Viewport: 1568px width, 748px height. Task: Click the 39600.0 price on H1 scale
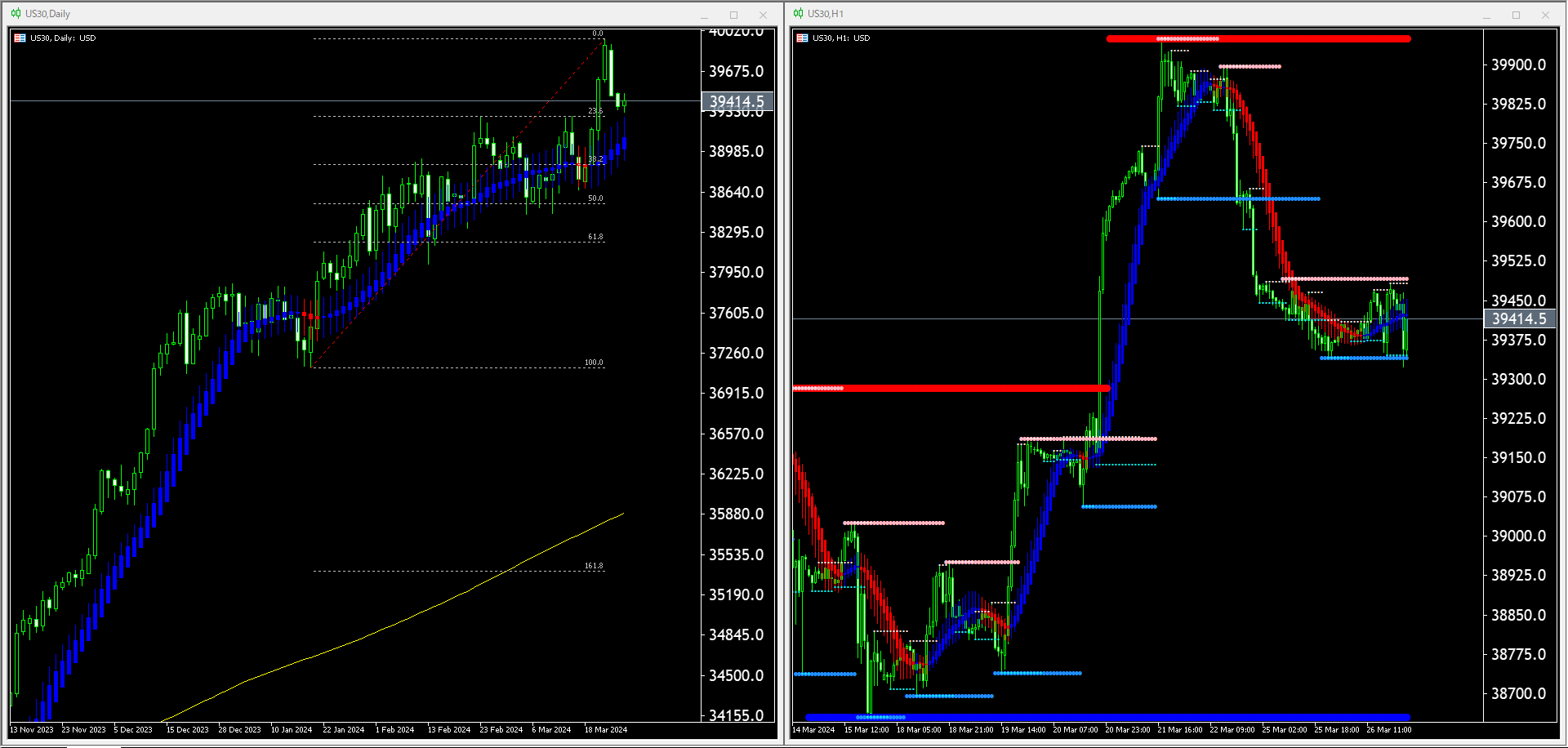(x=1518, y=221)
